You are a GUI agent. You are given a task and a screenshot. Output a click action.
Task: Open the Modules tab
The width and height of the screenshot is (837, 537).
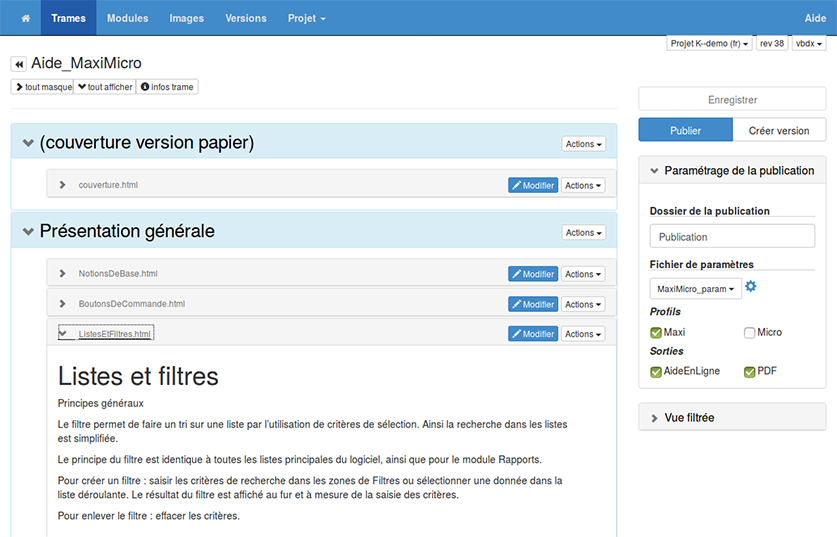127,18
